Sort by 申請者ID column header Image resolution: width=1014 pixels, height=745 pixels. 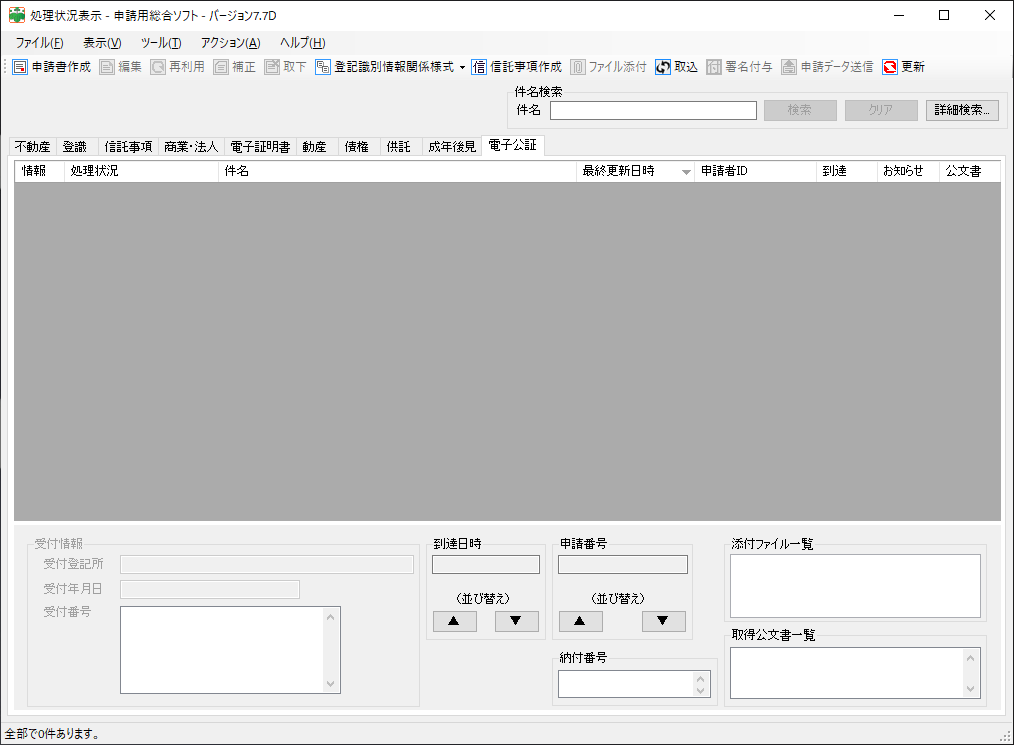755,171
